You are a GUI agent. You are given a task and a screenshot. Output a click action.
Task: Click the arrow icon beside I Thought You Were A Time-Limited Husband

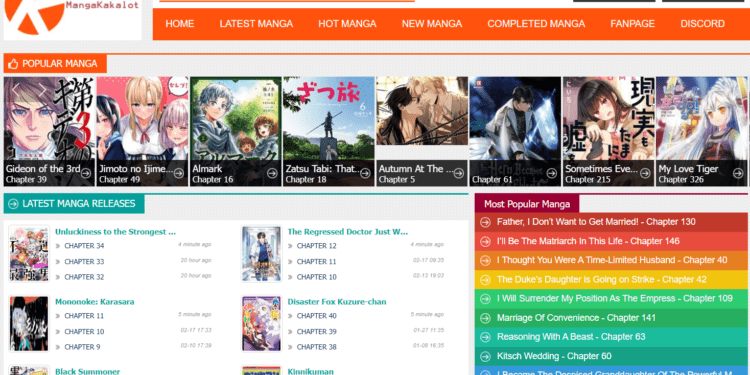485,260
